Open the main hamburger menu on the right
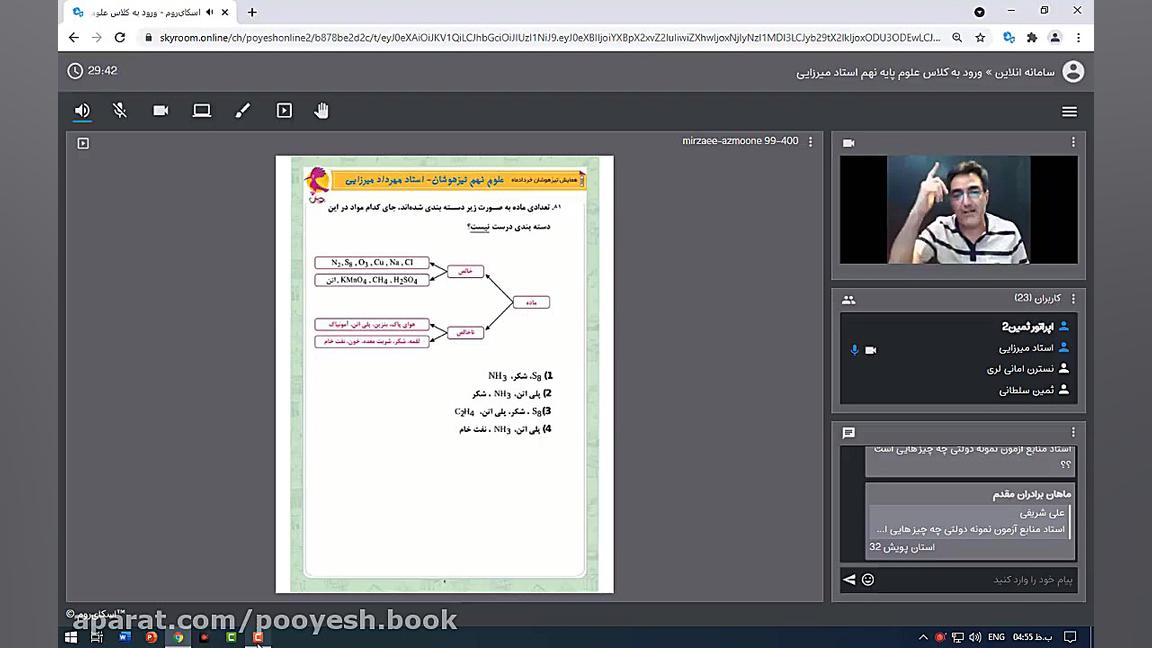Image resolution: width=1152 pixels, height=648 pixels. (1069, 111)
